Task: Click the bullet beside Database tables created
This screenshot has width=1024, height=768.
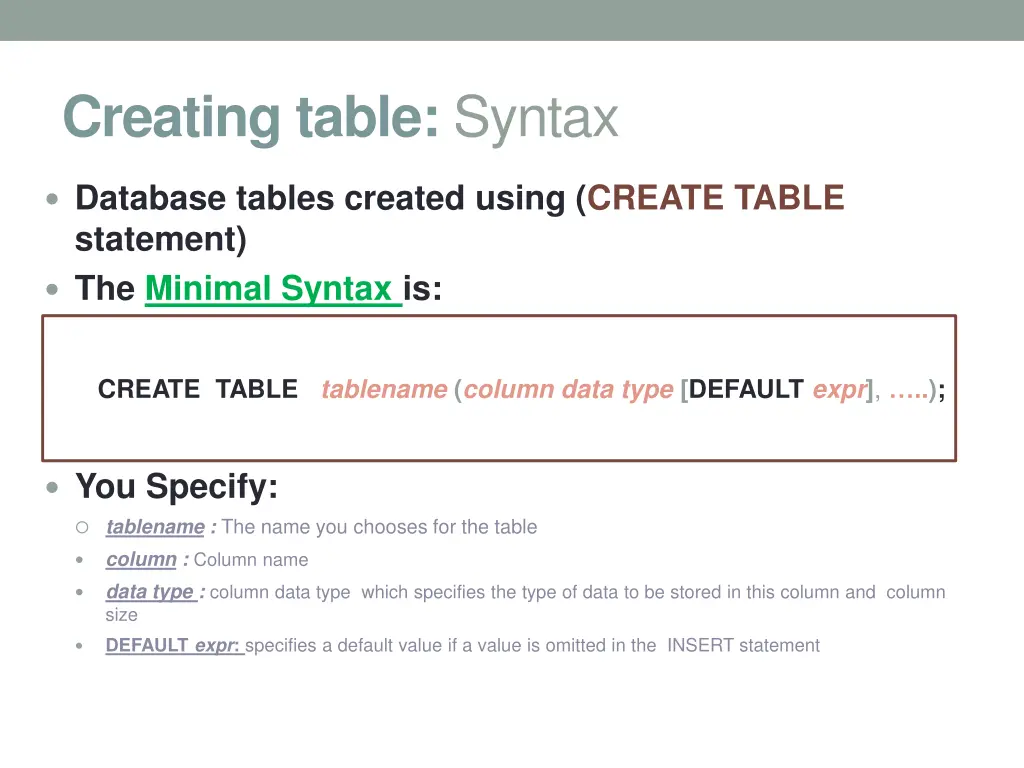Action: click(52, 199)
